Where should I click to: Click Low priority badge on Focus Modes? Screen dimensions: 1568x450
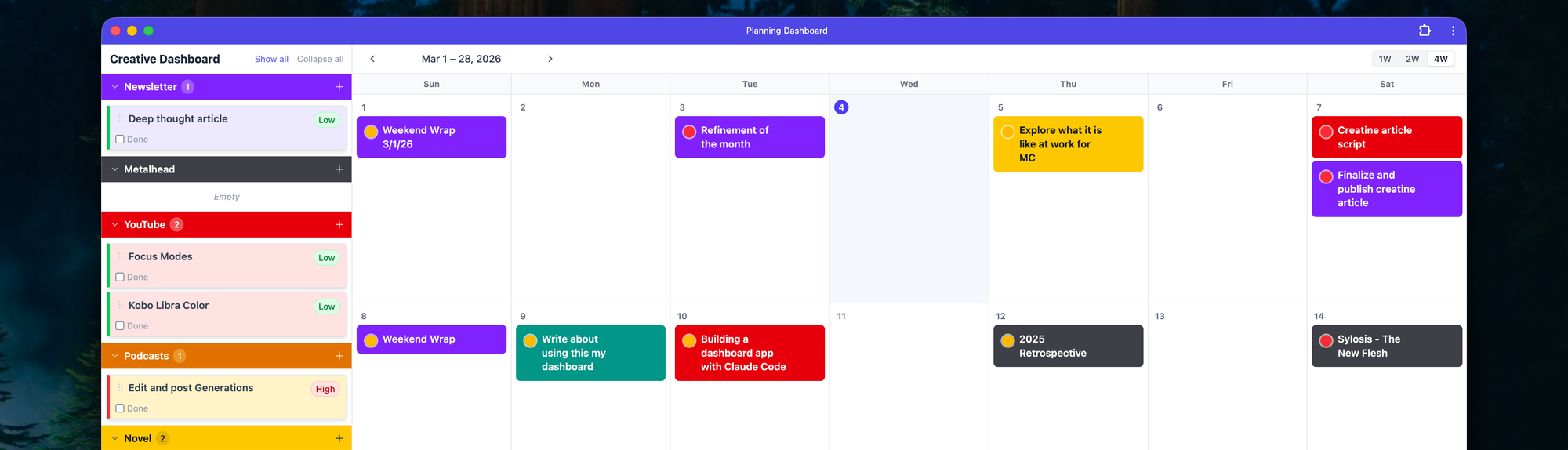tap(327, 258)
